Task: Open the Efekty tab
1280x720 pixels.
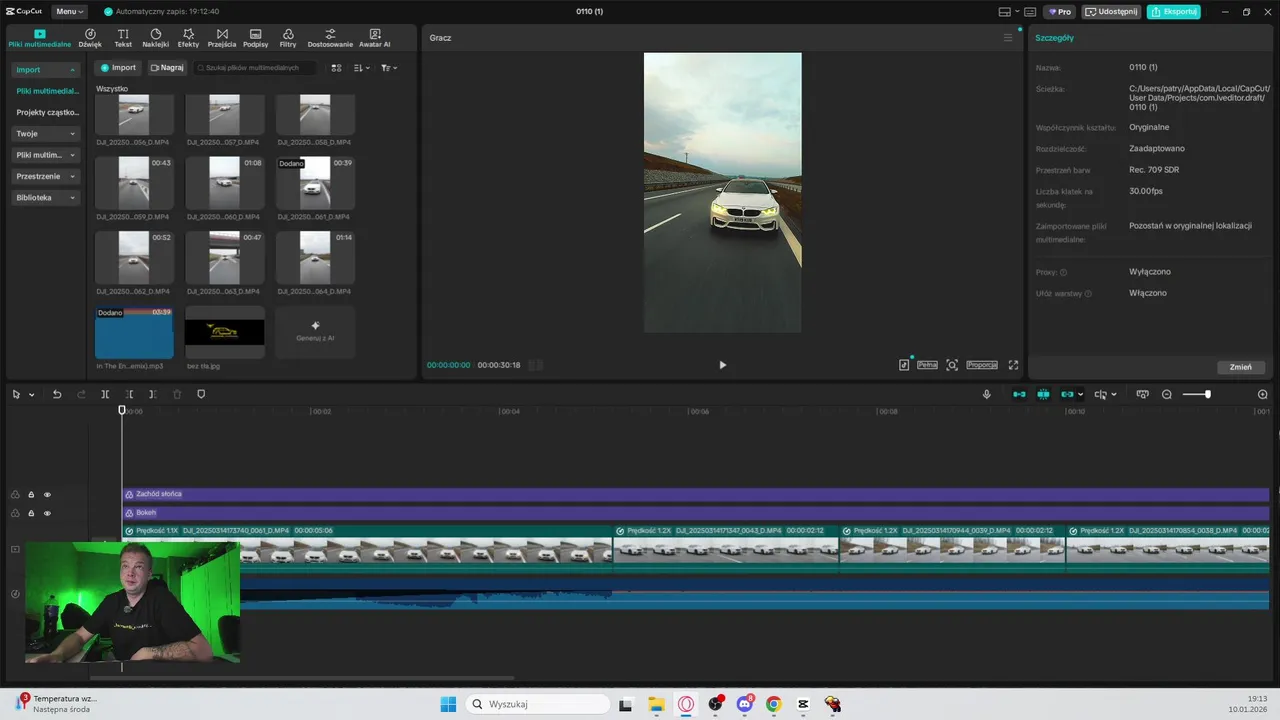Action: (x=188, y=38)
